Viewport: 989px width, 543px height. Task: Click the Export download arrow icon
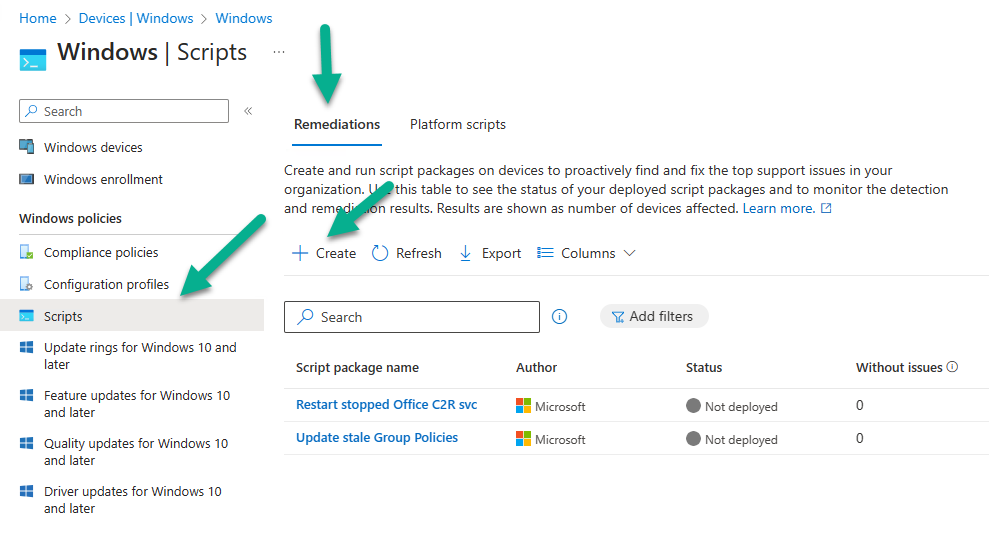point(465,253)
